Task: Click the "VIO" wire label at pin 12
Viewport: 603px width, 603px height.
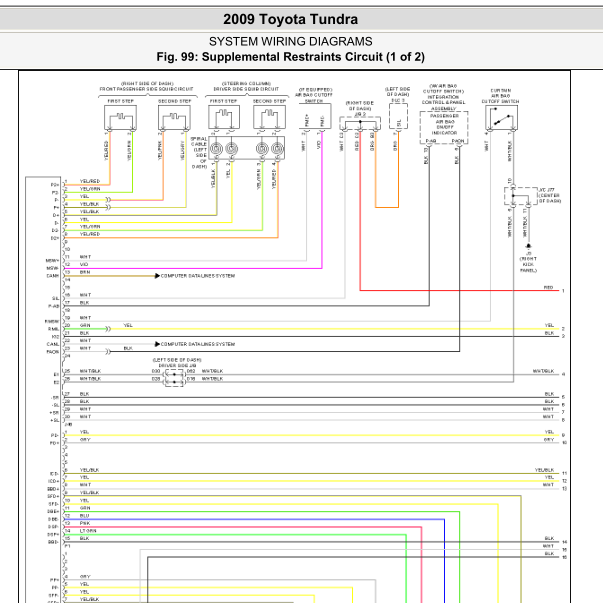Action: coord(84,264)
